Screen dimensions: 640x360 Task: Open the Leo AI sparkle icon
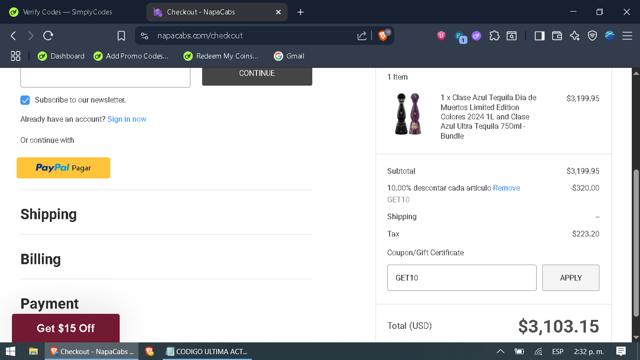point(575,36)
